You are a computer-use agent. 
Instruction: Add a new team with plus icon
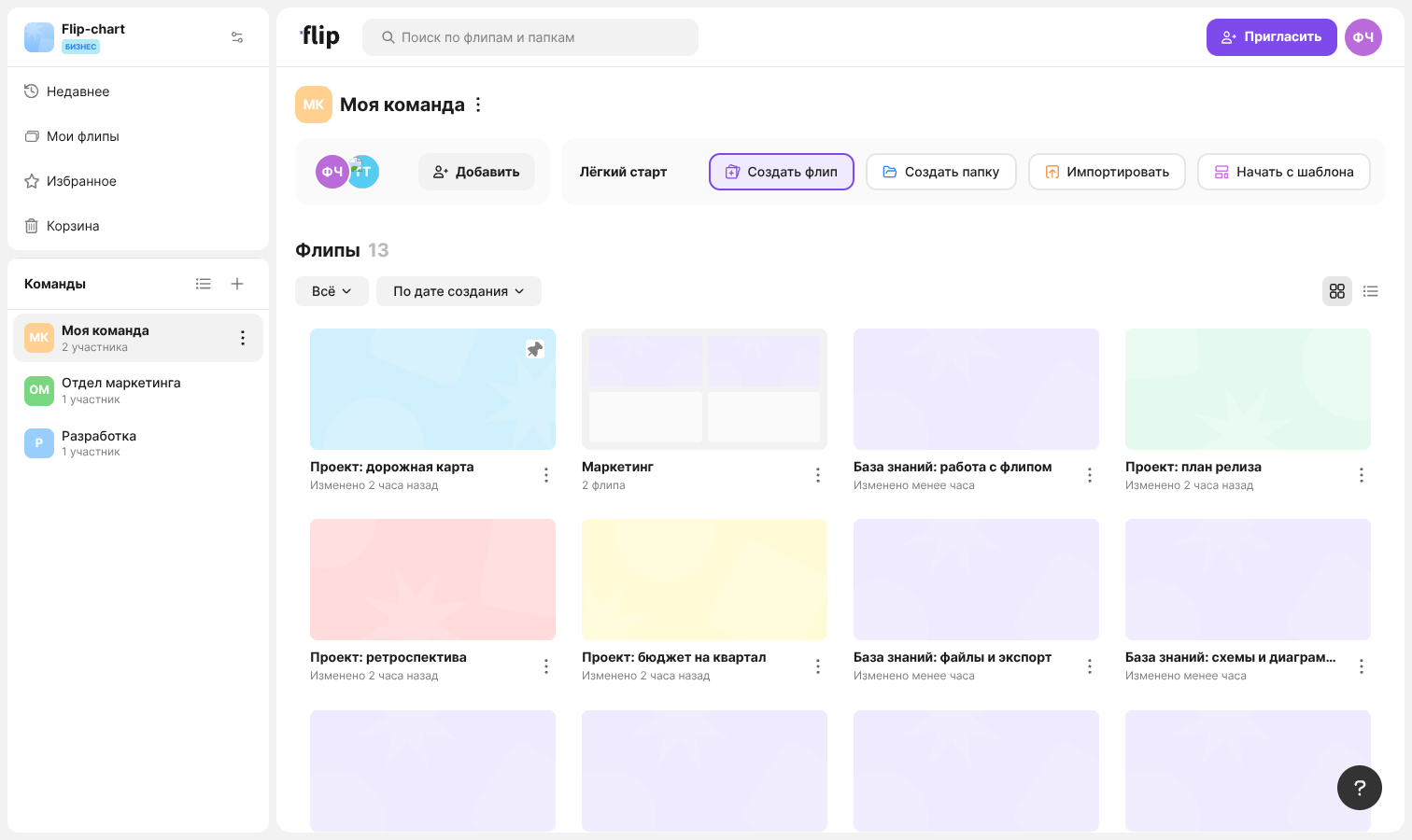tap(237, 284)
